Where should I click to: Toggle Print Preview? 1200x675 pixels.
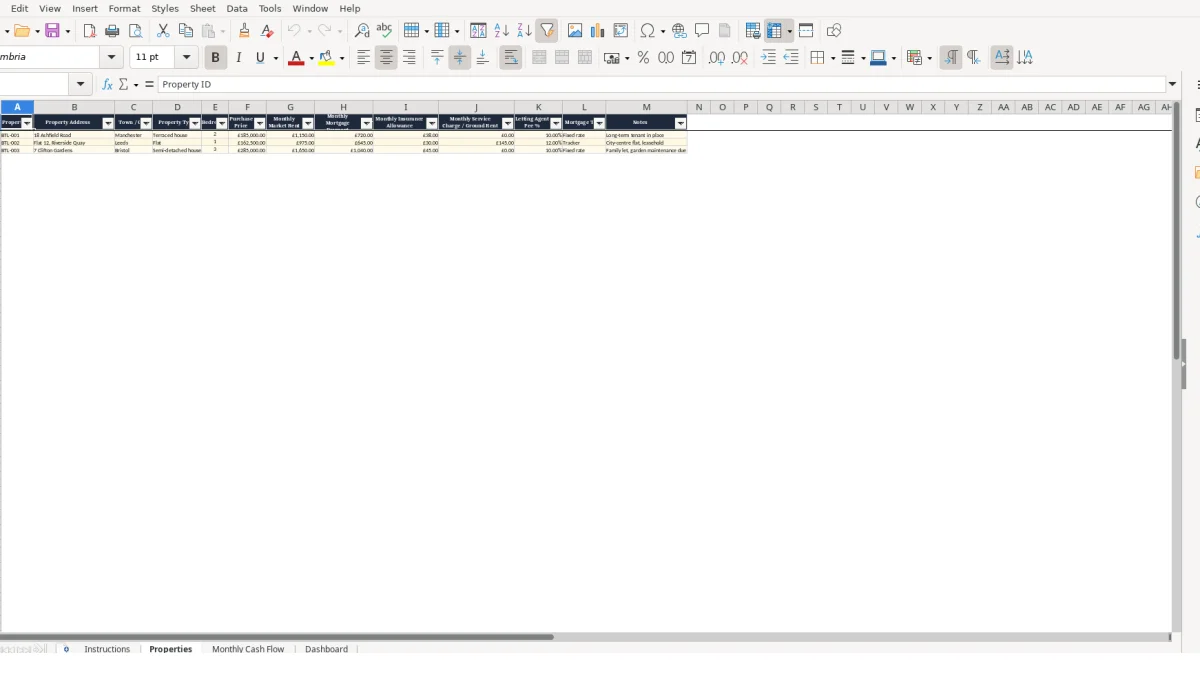(x=135, y=31)
